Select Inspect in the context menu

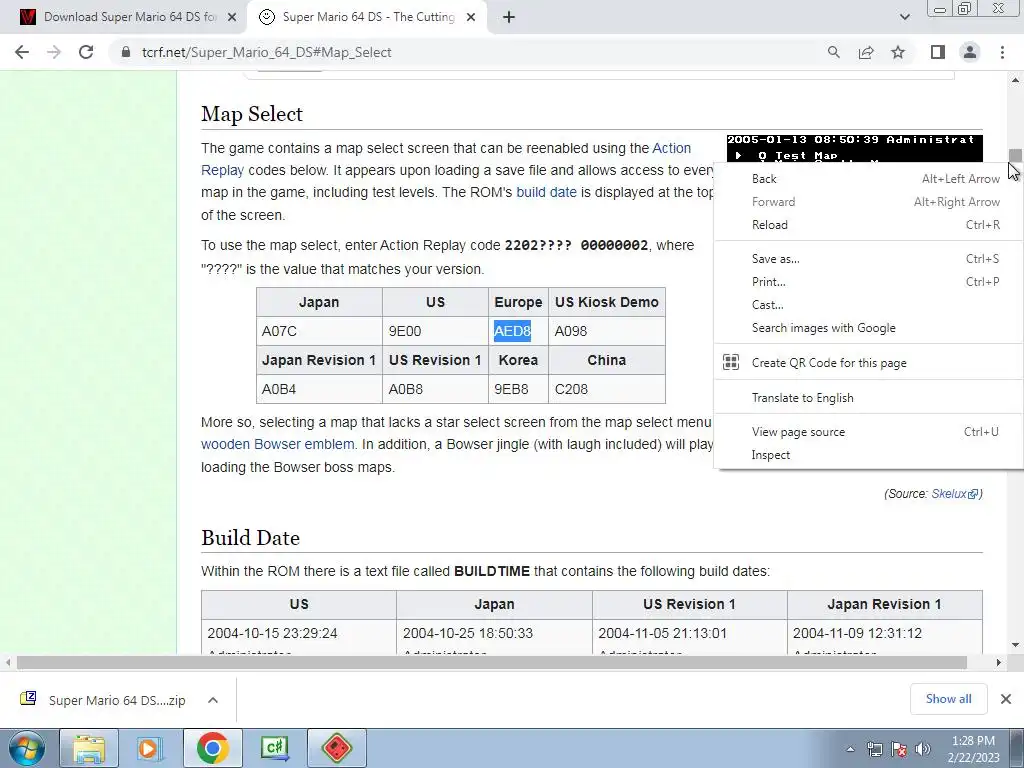point(869,455)
